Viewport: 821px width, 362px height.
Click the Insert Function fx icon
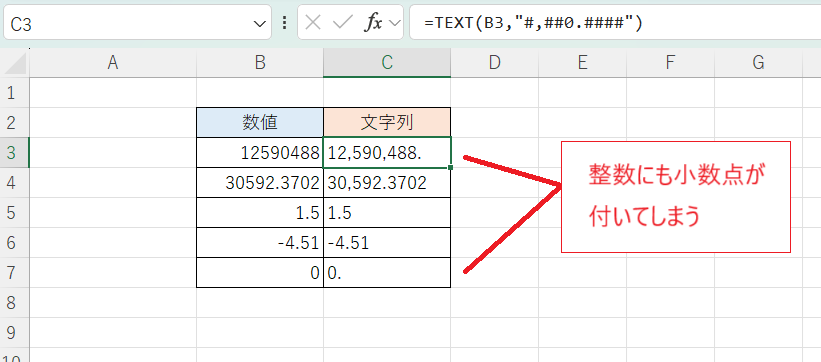(x=373, y=23)
